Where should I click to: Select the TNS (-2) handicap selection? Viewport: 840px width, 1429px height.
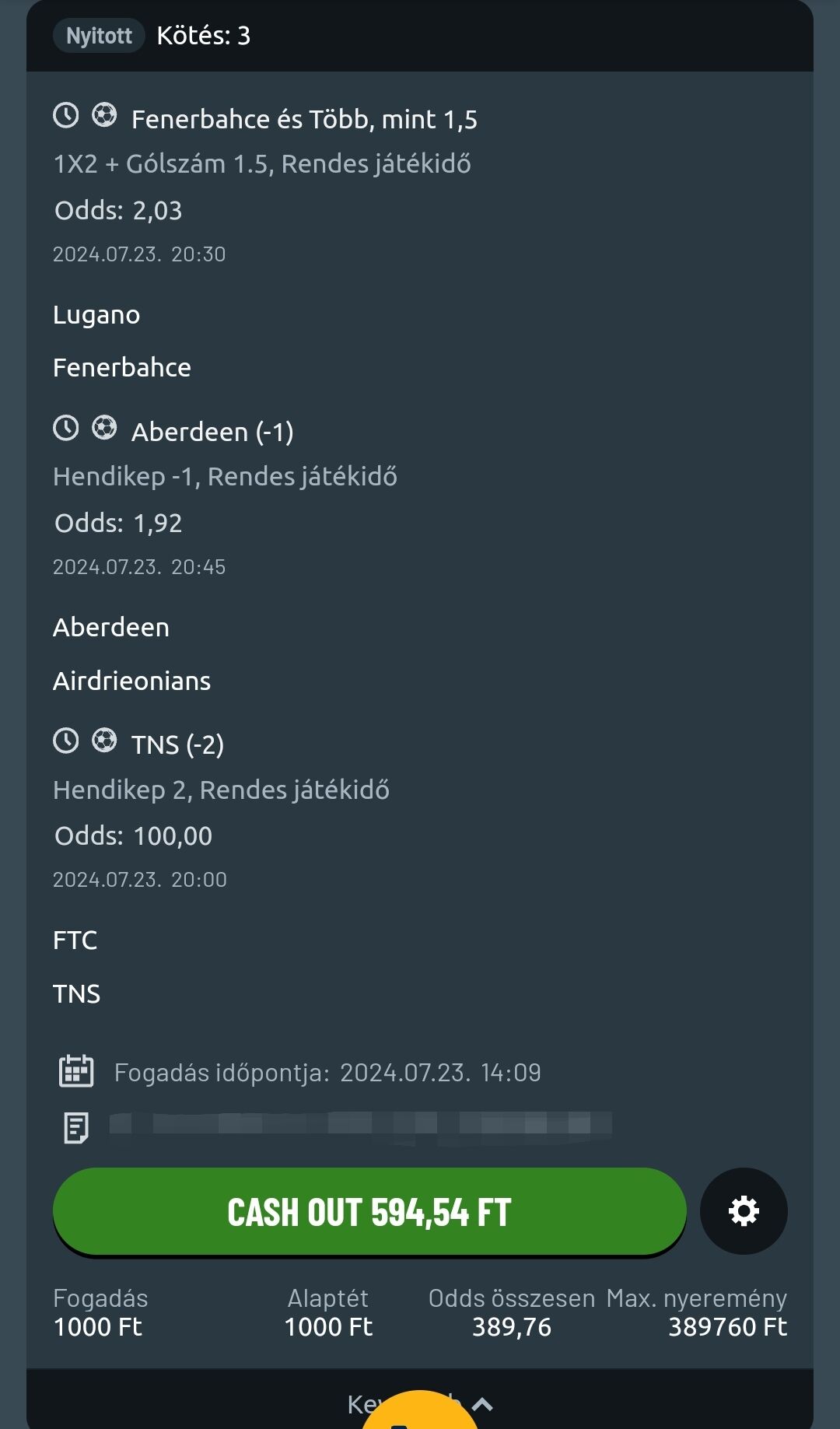(x=177, y=745)
